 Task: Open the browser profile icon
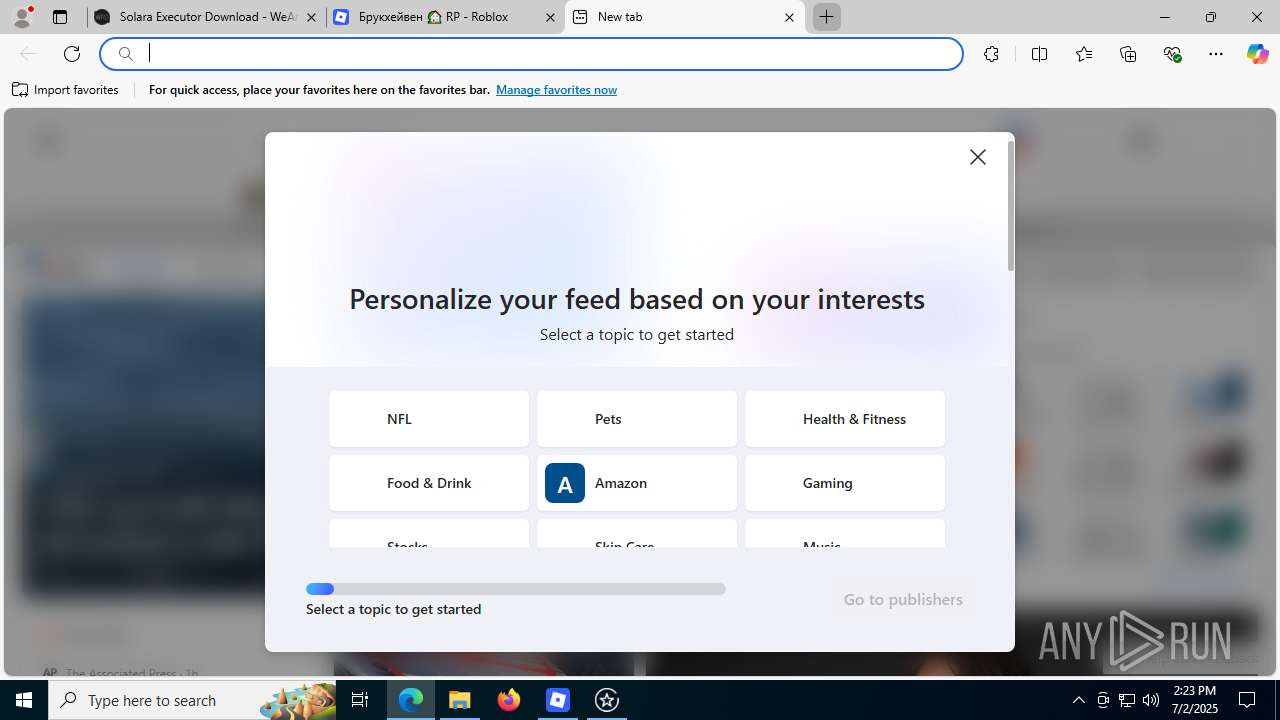(22, 17)
